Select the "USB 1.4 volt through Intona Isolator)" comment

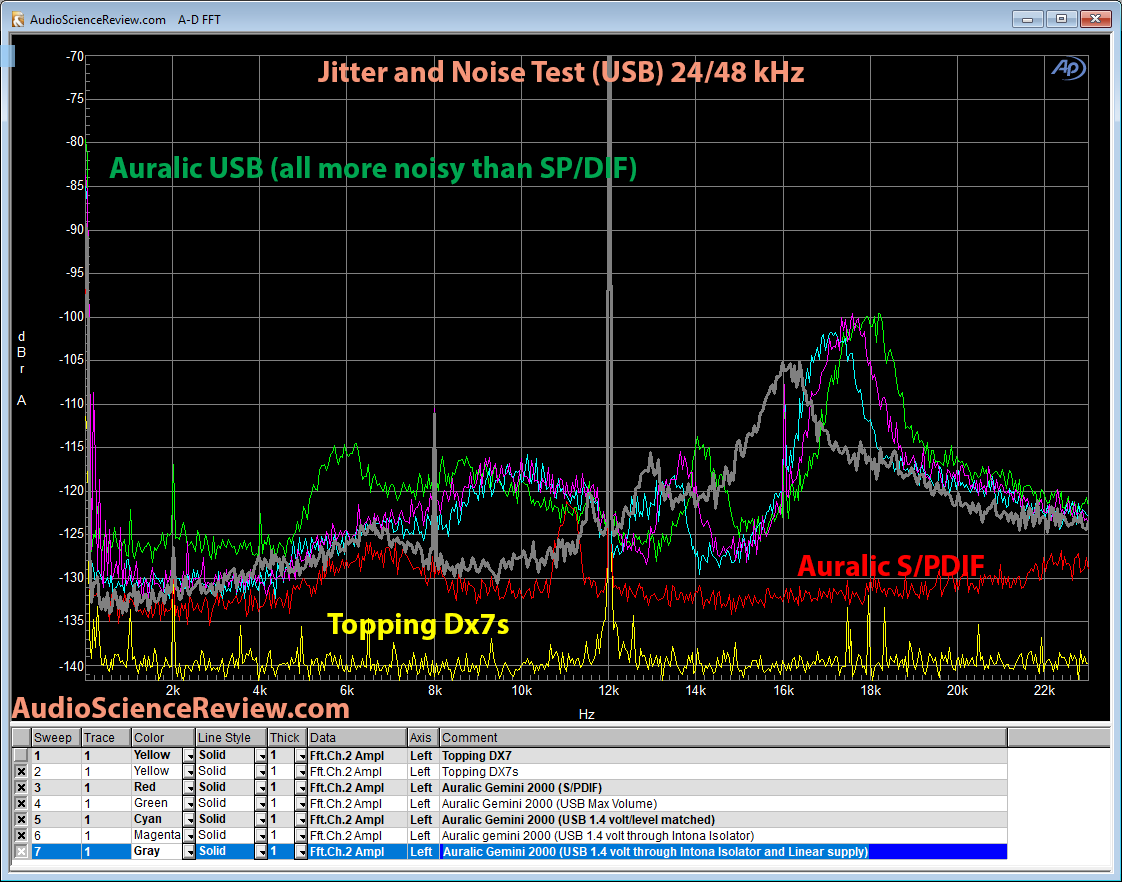(x=723, y=836)
